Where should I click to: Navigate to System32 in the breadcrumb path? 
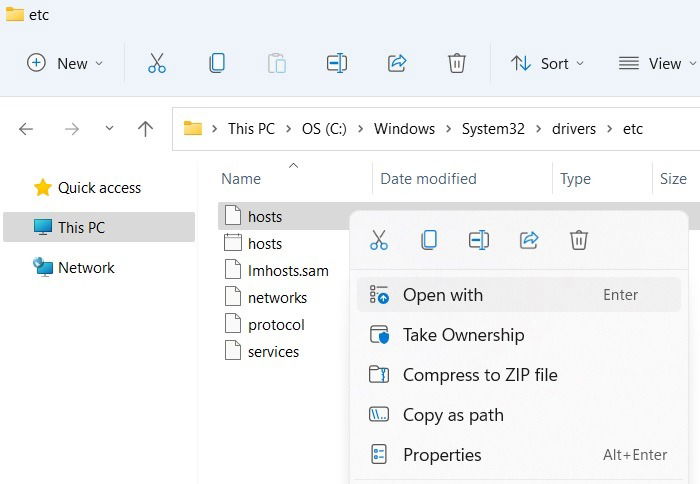click(x=493, y=129)
